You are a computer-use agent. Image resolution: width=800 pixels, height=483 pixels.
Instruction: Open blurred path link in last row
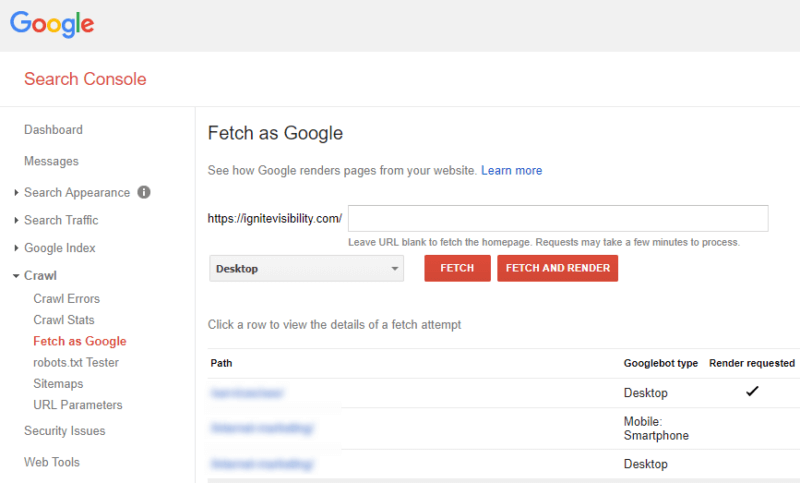(262, 464)
